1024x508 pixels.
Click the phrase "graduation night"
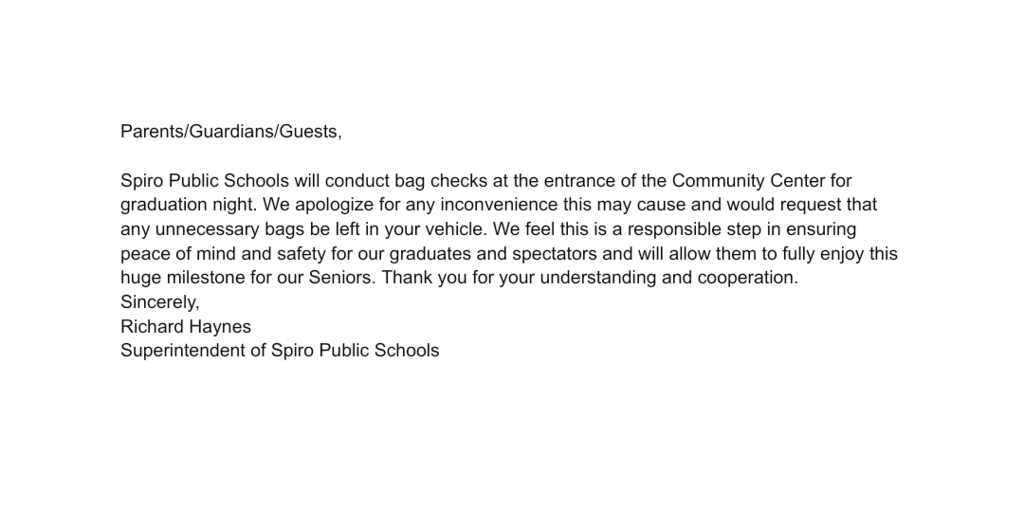pyautogui.click(x=187, y=205)
